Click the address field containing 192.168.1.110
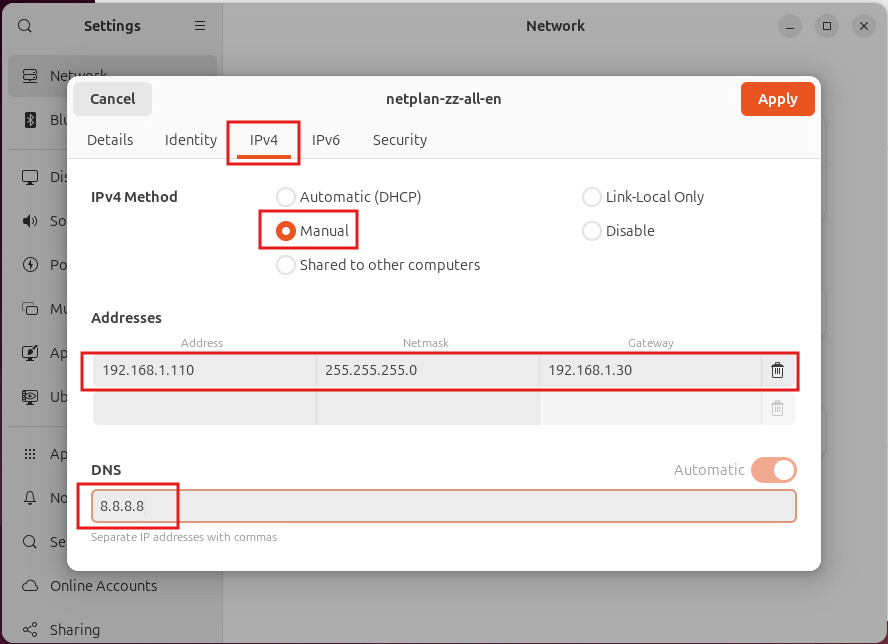This screenshot has width=888, height=644. coord(204,370)
